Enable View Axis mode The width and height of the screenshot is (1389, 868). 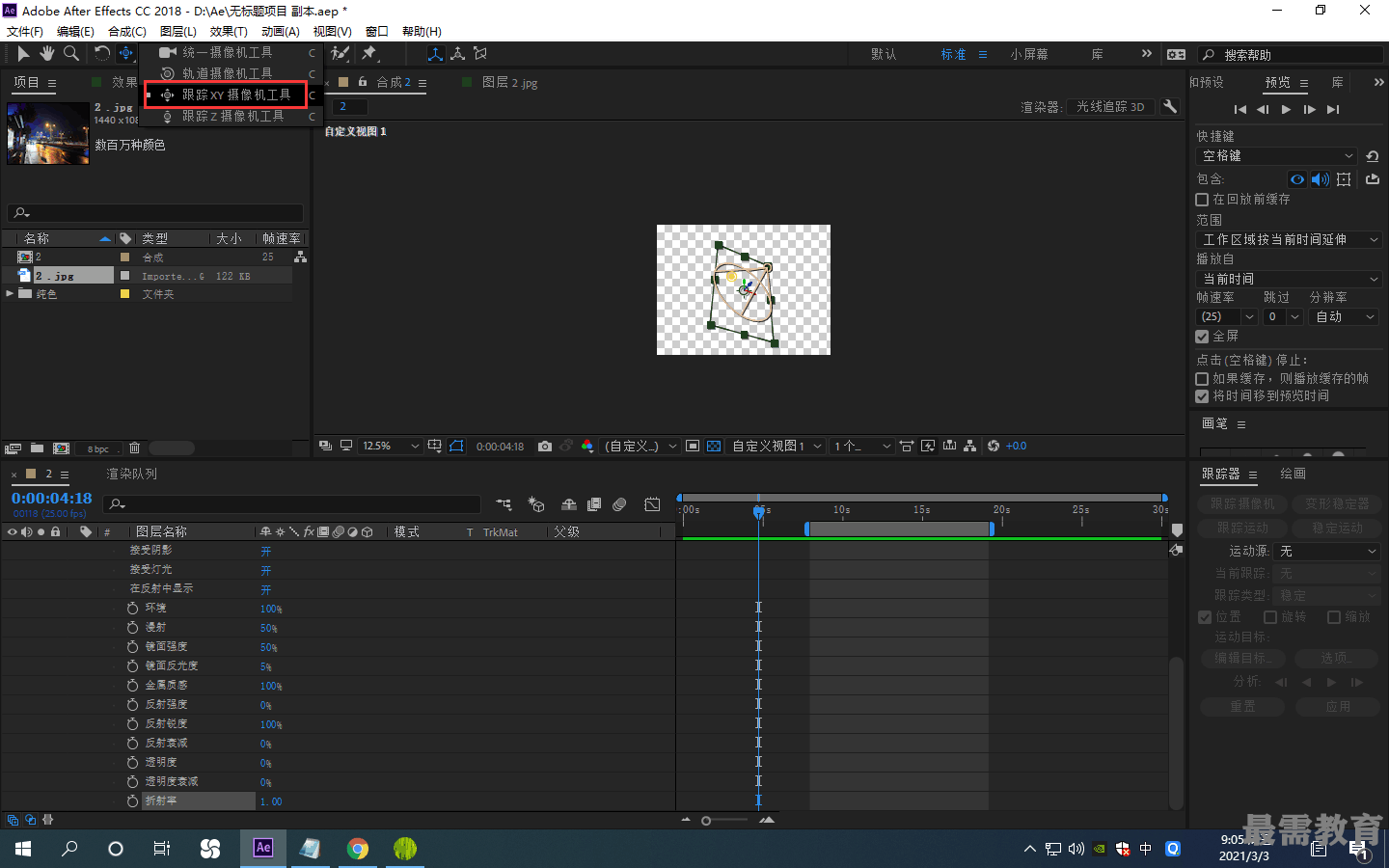coord(480,54)
